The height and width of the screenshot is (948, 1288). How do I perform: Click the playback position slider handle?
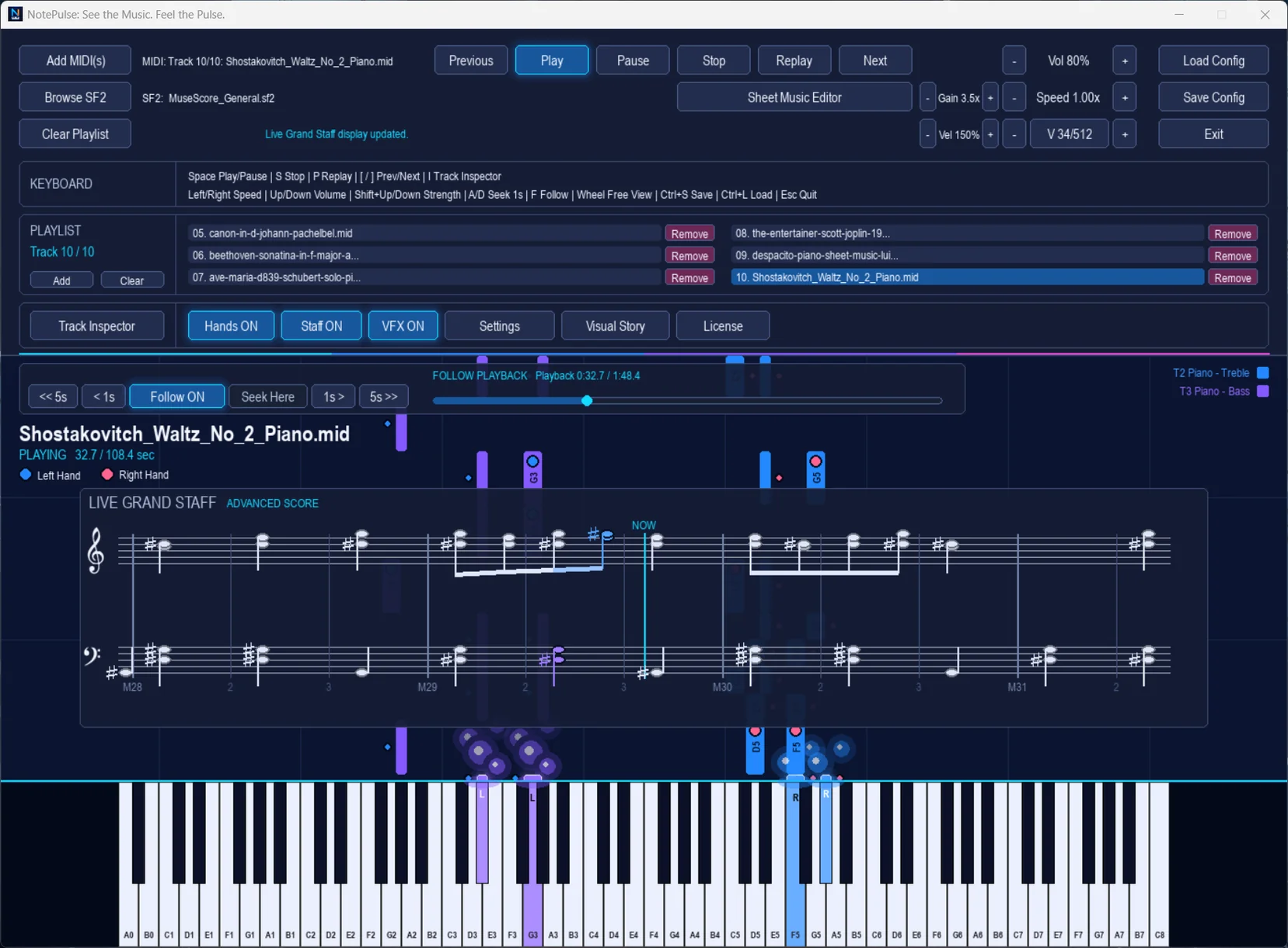pyautogui.click(x=587, y=400)
